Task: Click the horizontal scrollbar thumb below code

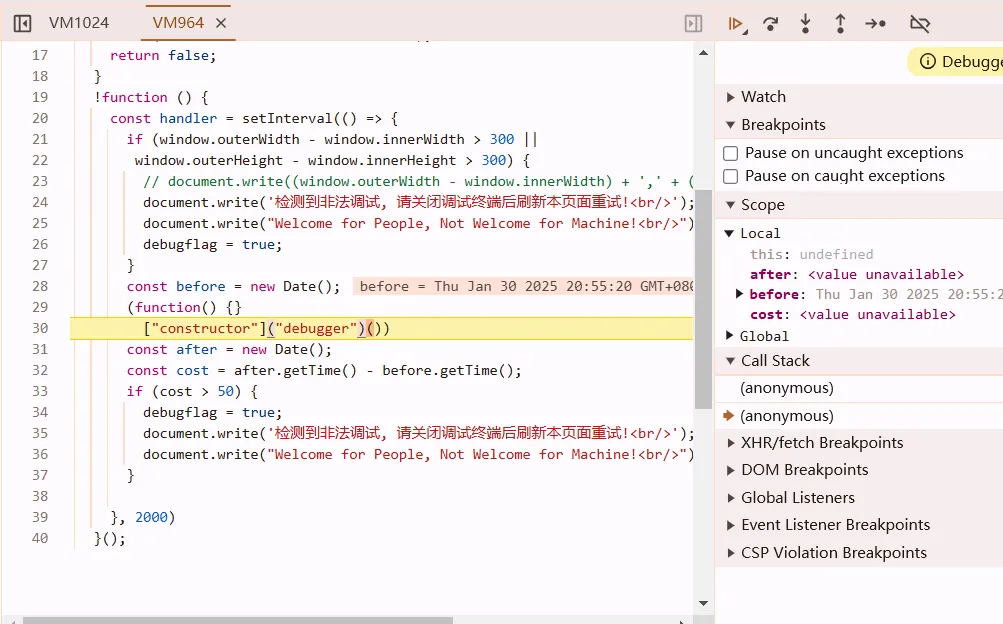Action: pos(238,620)
